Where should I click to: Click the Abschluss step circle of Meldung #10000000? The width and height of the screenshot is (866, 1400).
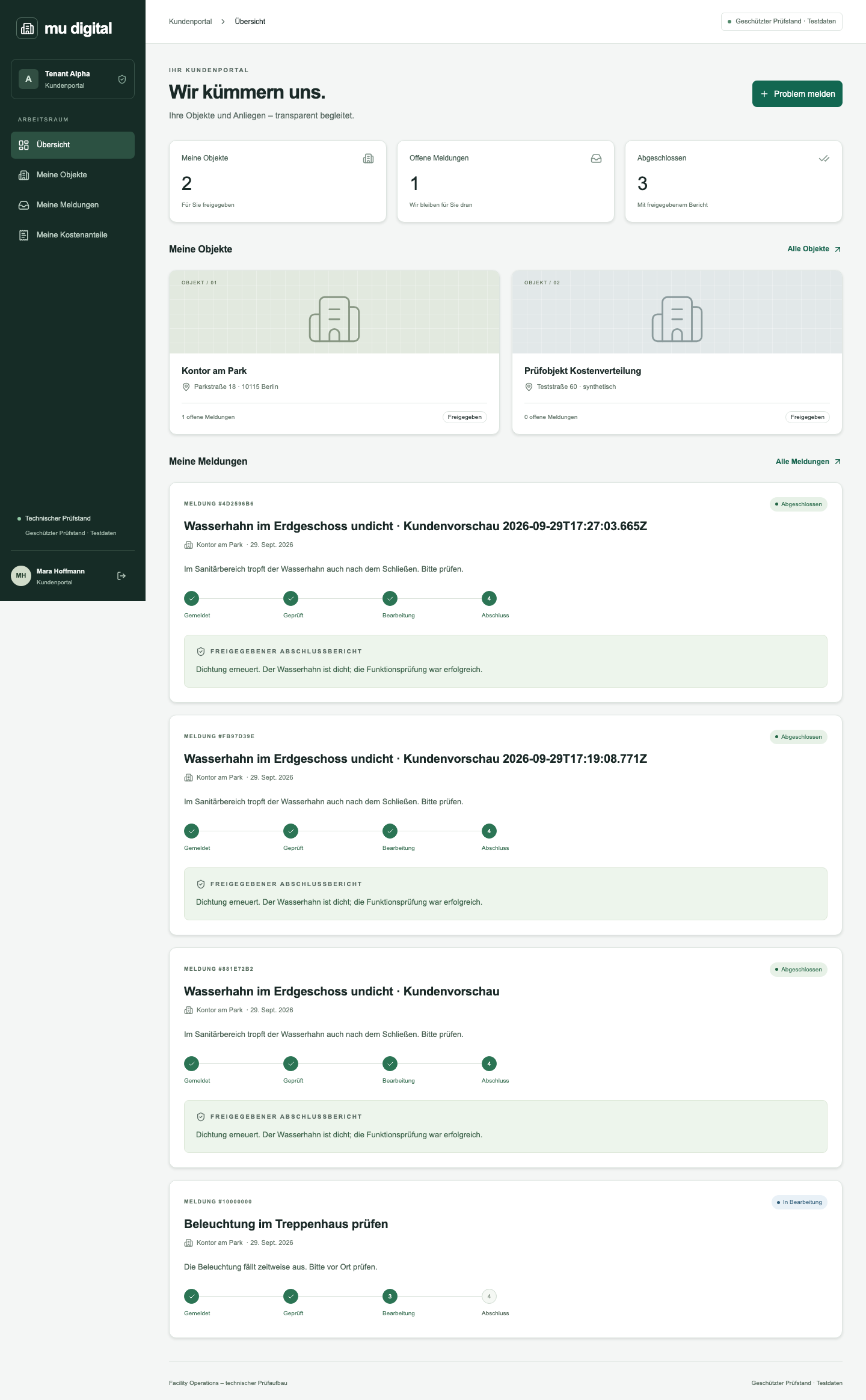coord(489,1297)
